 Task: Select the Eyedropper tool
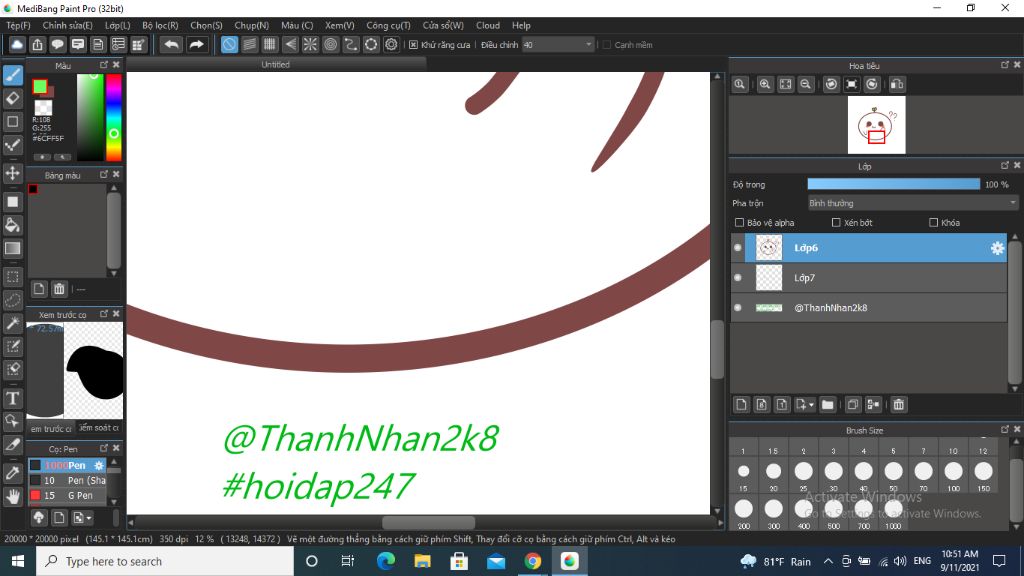pos(13,473)
